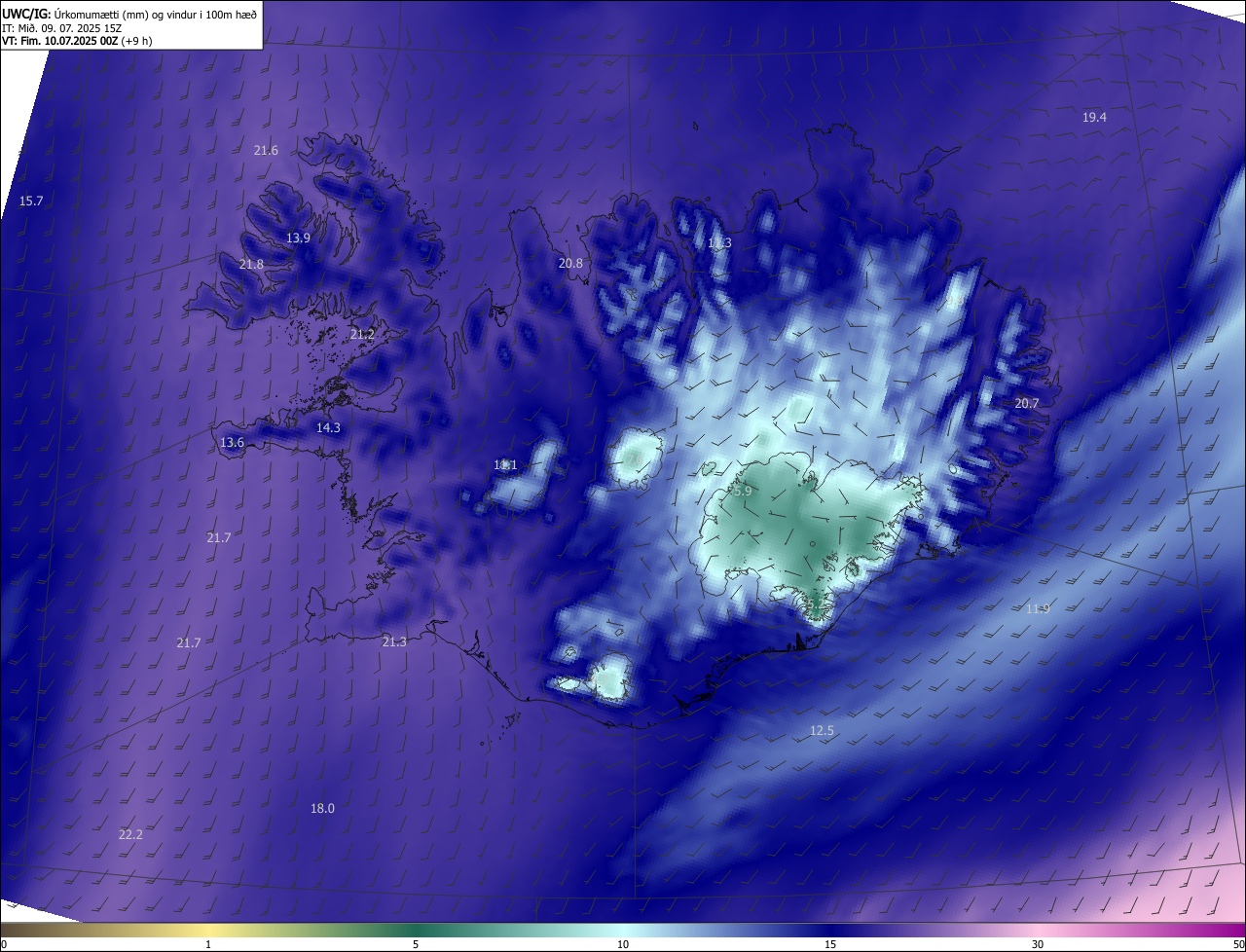This screenshot has height=952, width=1246.
Task: Select the 12.5 value label
Action: click(822, 730)
